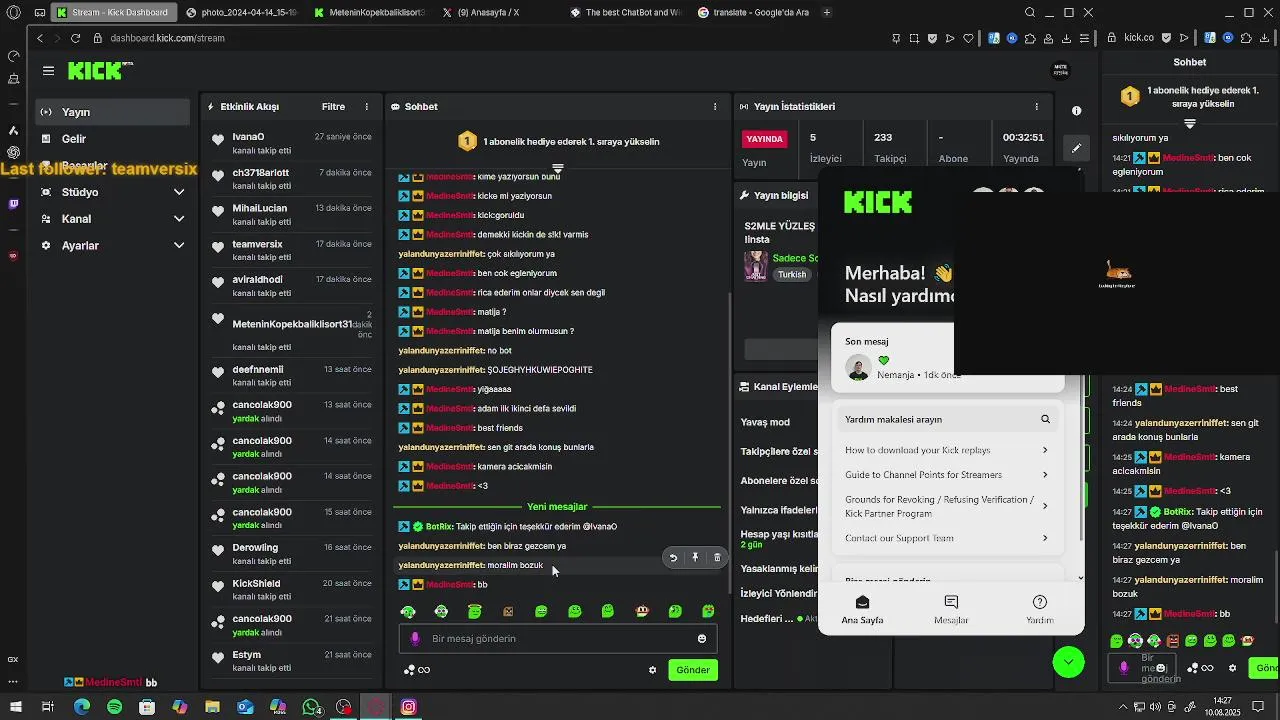The height and width of the screenshot is (720, 1280).
Task: Select KickShield row in activity feed
Action: (292, 590)
